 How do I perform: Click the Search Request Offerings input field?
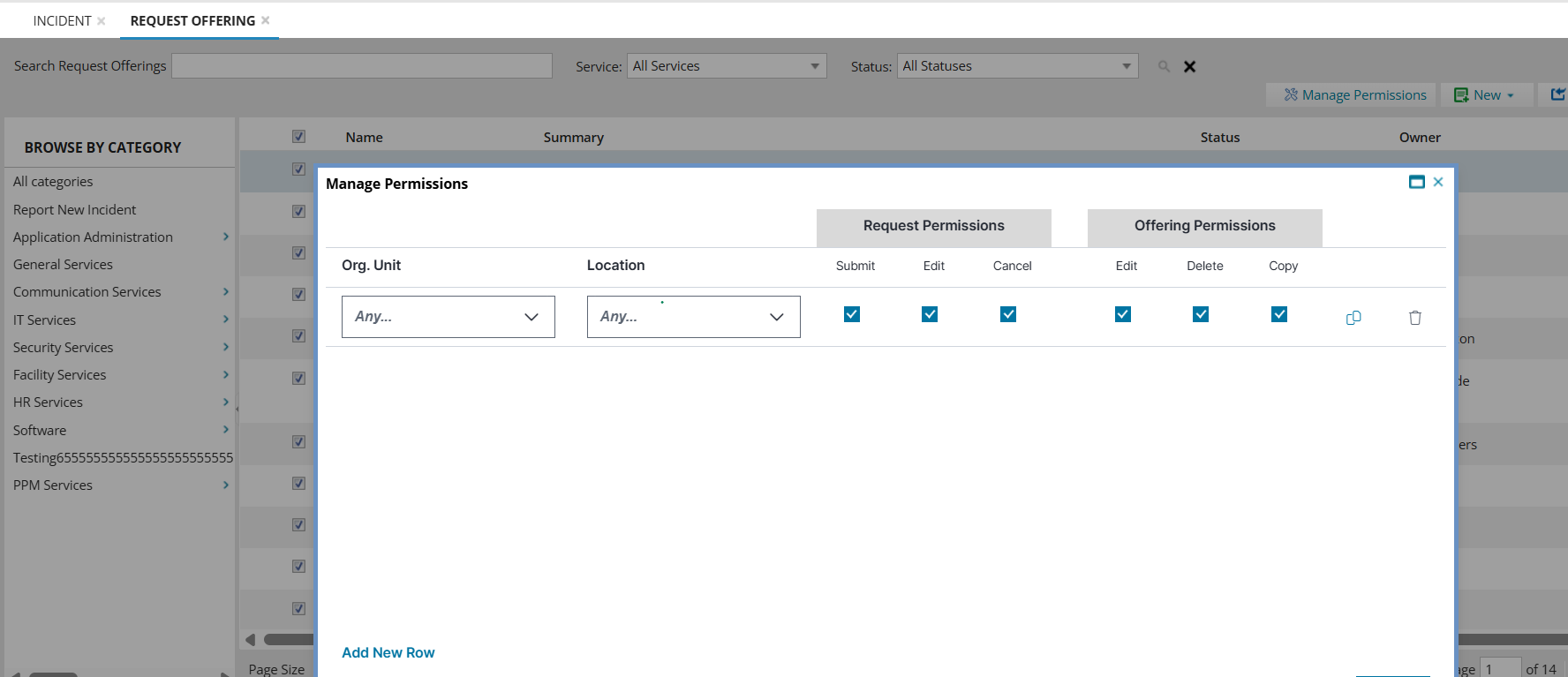362,66
